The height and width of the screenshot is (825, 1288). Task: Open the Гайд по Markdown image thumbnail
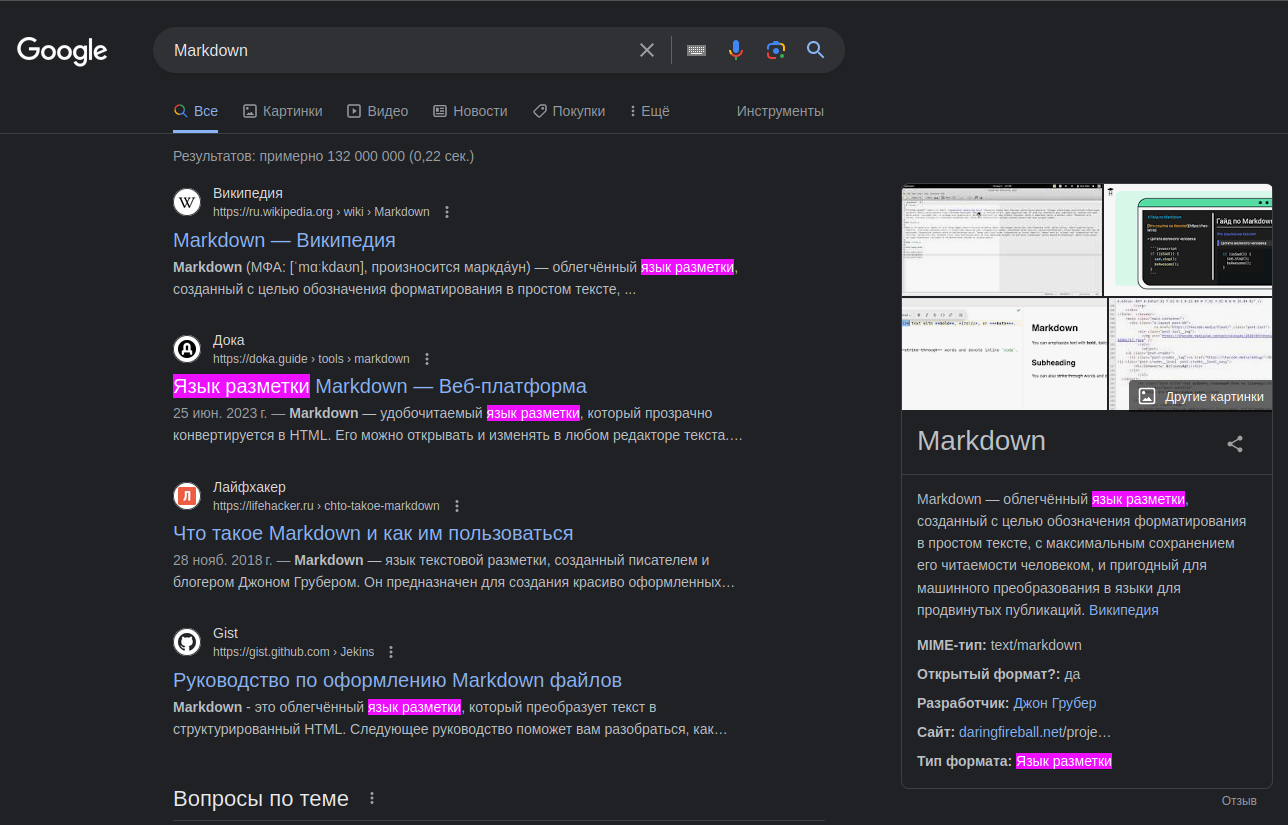pyautogui.click(x=1188, y=239)
